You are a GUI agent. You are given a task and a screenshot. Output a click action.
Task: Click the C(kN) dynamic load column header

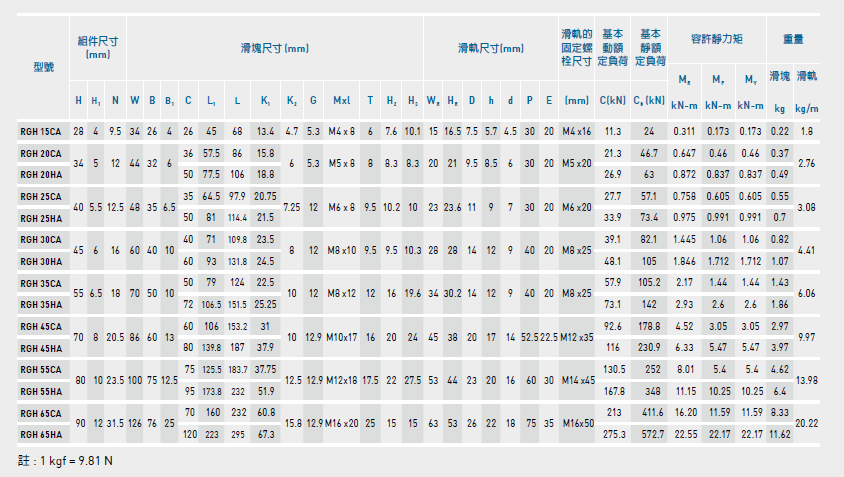click(x=613, y=100)
